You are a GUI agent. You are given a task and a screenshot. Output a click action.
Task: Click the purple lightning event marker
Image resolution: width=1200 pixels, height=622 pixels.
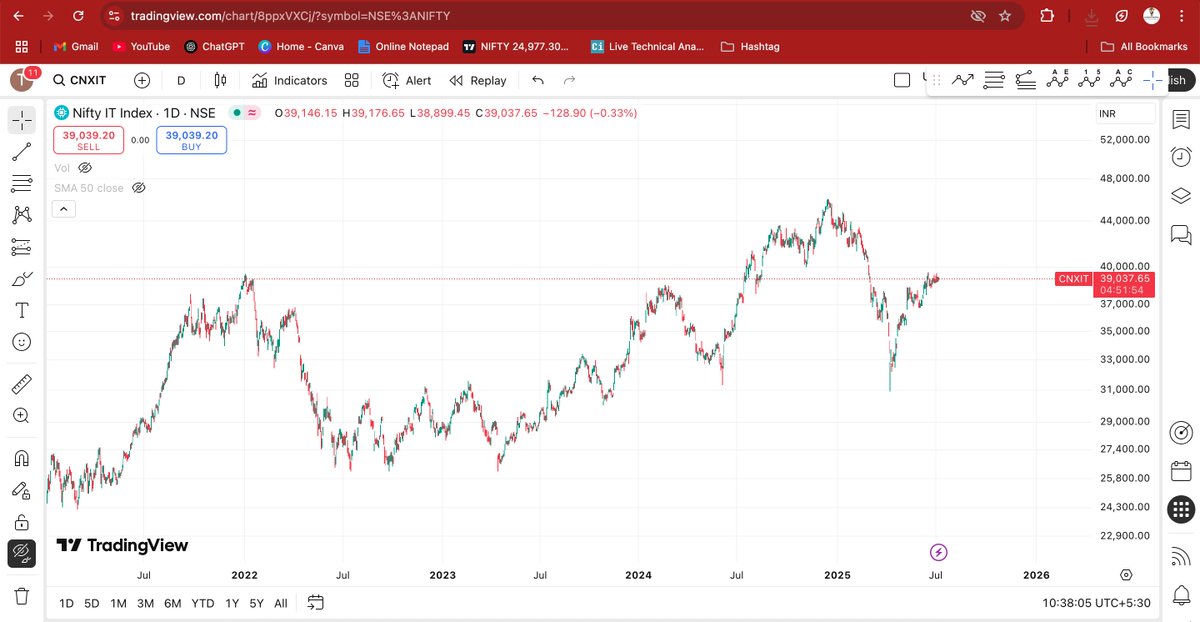[938, 551]
